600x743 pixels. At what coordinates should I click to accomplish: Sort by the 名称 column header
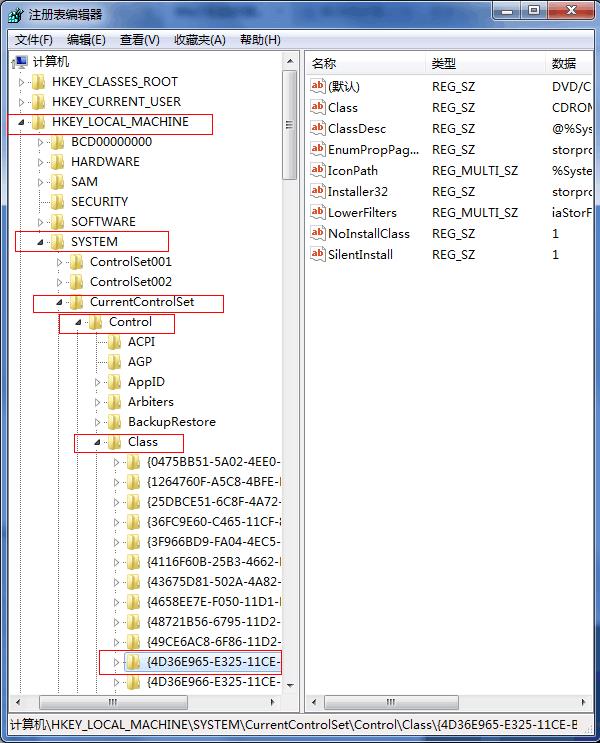click(x=324, y=63)
